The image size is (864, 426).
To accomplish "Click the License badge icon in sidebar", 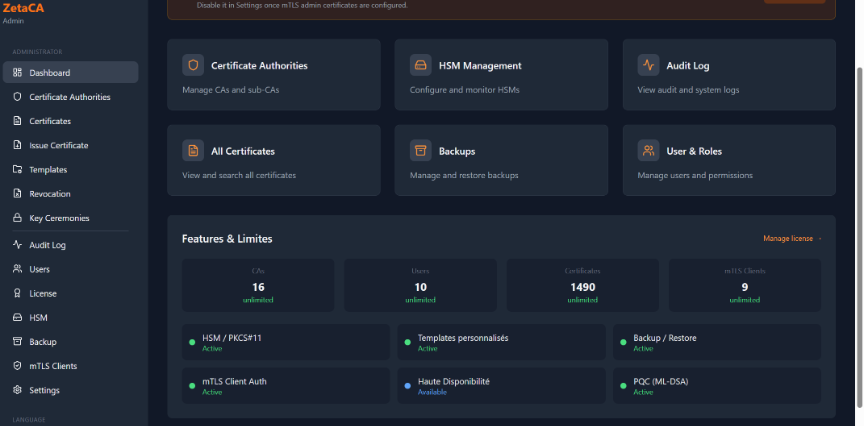I will [17, 293].
